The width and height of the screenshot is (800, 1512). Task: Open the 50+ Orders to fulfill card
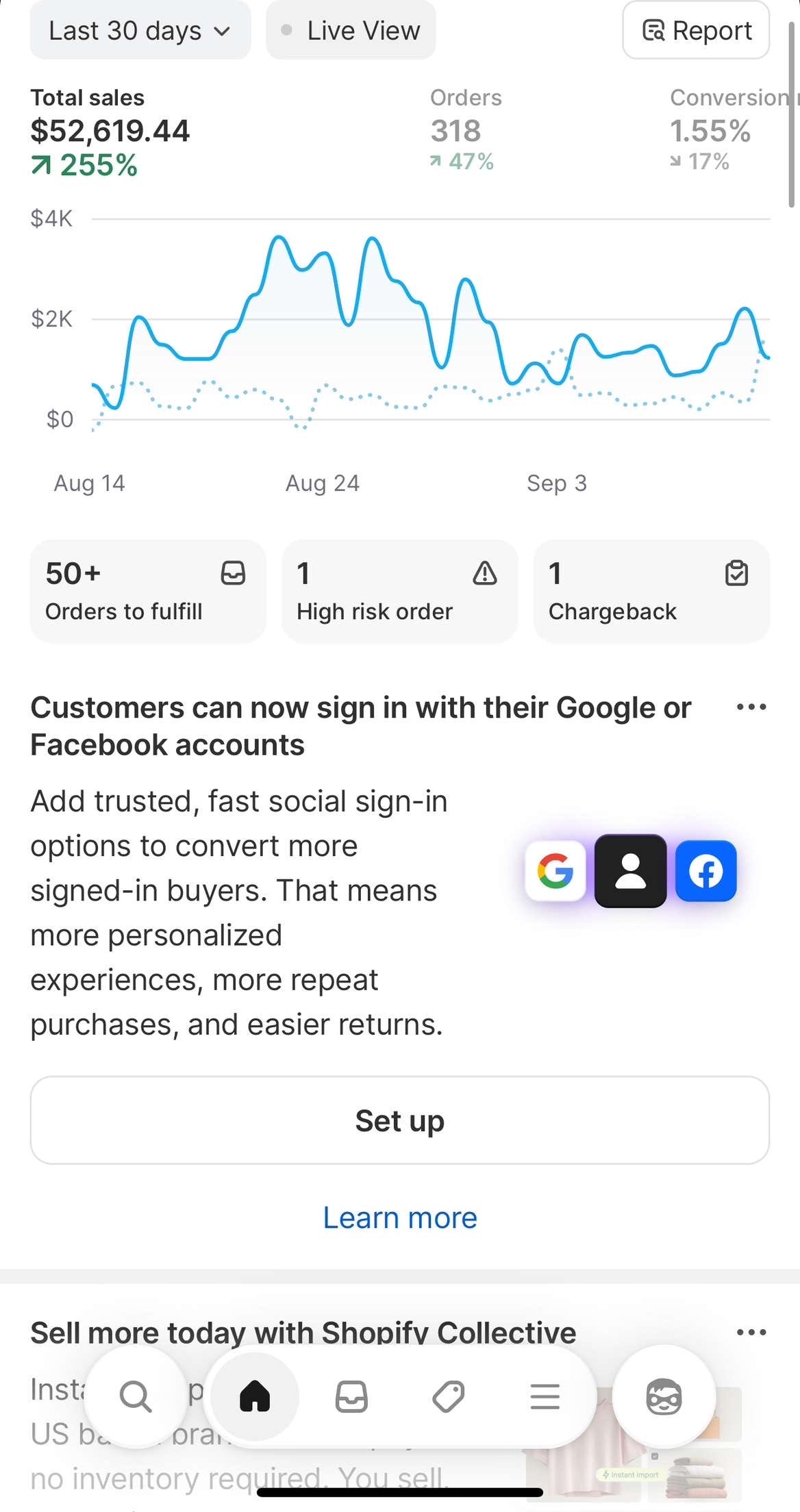coord(148,592)
